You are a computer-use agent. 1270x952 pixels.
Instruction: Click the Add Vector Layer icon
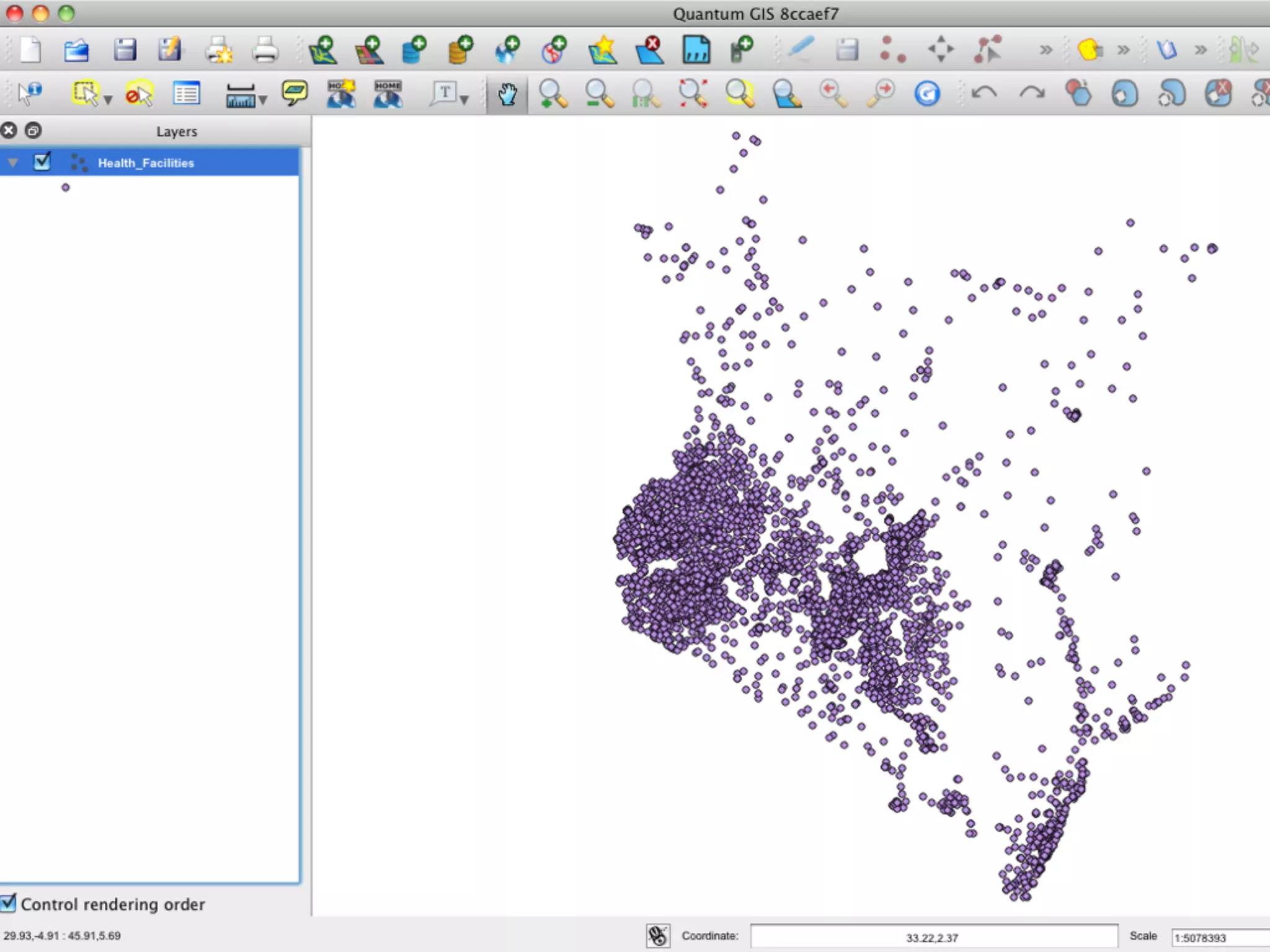tap(322, 50)
